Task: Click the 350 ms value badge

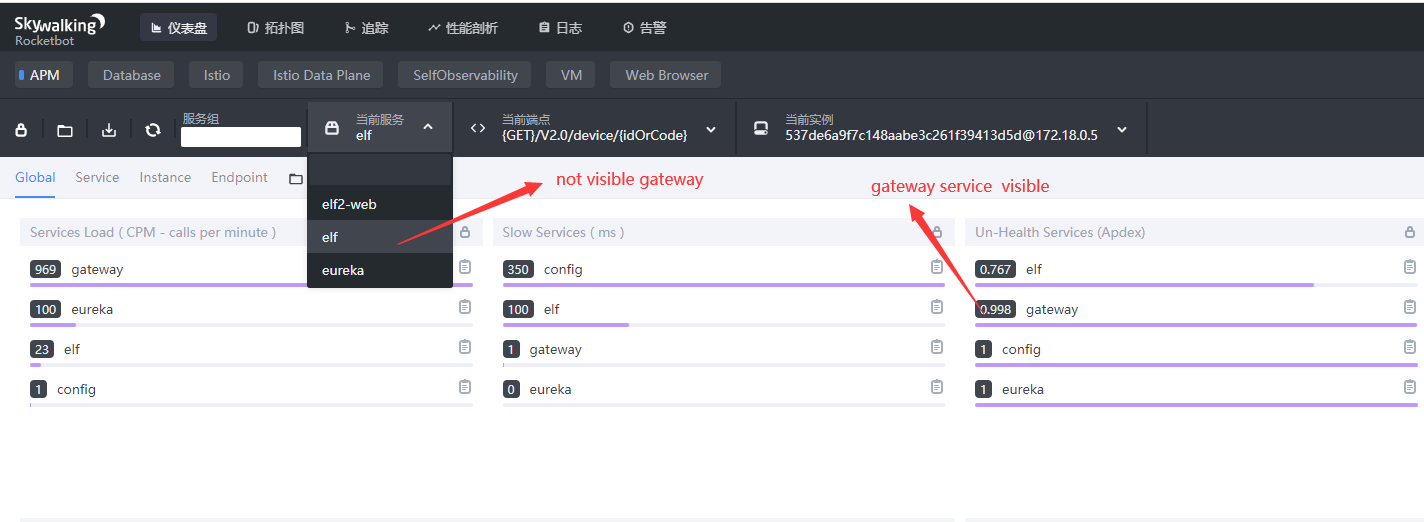Action: (518, 269)
